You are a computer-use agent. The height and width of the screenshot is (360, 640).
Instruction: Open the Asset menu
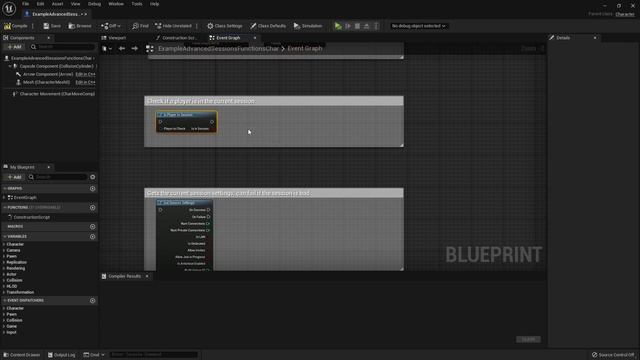point(58,4)
